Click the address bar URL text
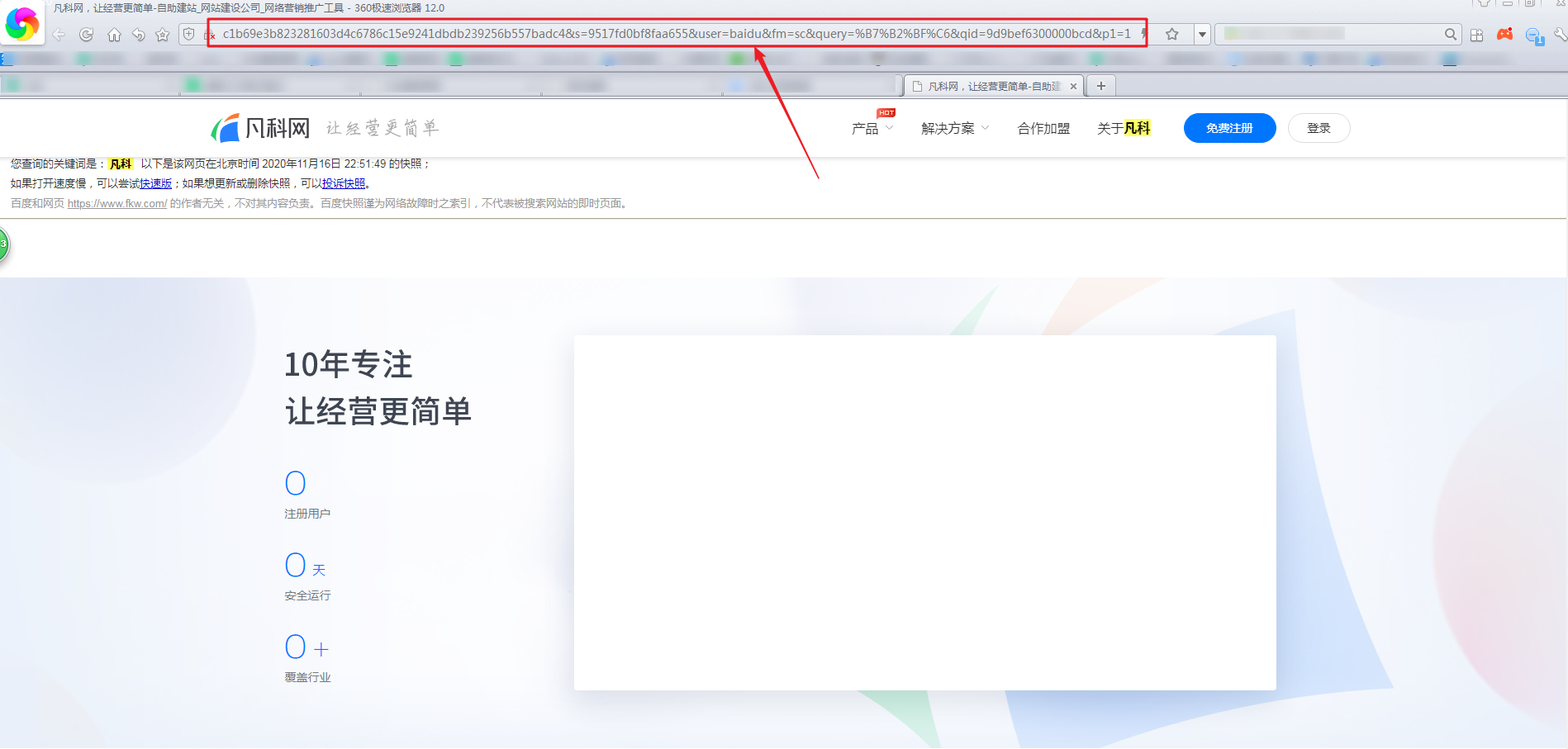This screenshot has height=749, width=1568. pos(677,34)
